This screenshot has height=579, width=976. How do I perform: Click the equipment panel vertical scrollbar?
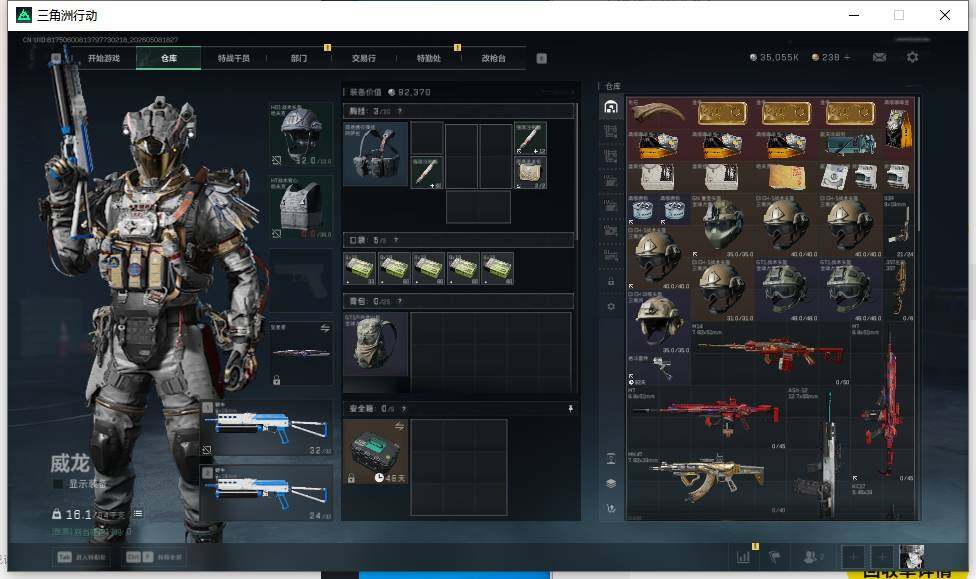click(577, 172)
